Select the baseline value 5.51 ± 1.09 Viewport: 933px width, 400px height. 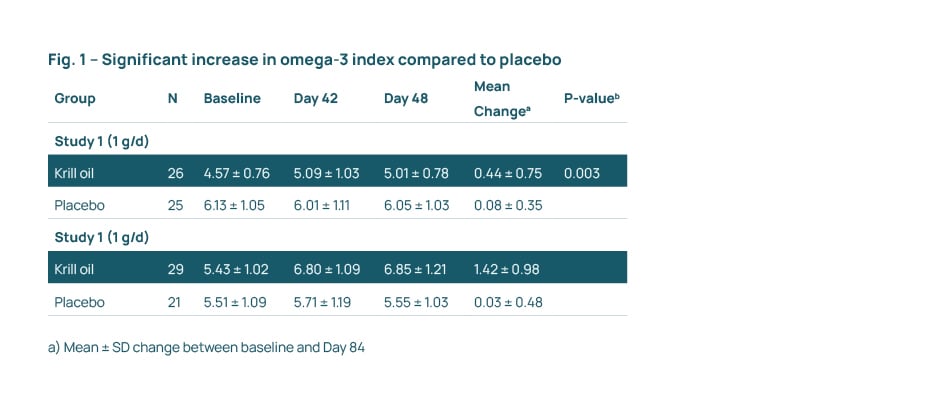[x=237, y=301]
